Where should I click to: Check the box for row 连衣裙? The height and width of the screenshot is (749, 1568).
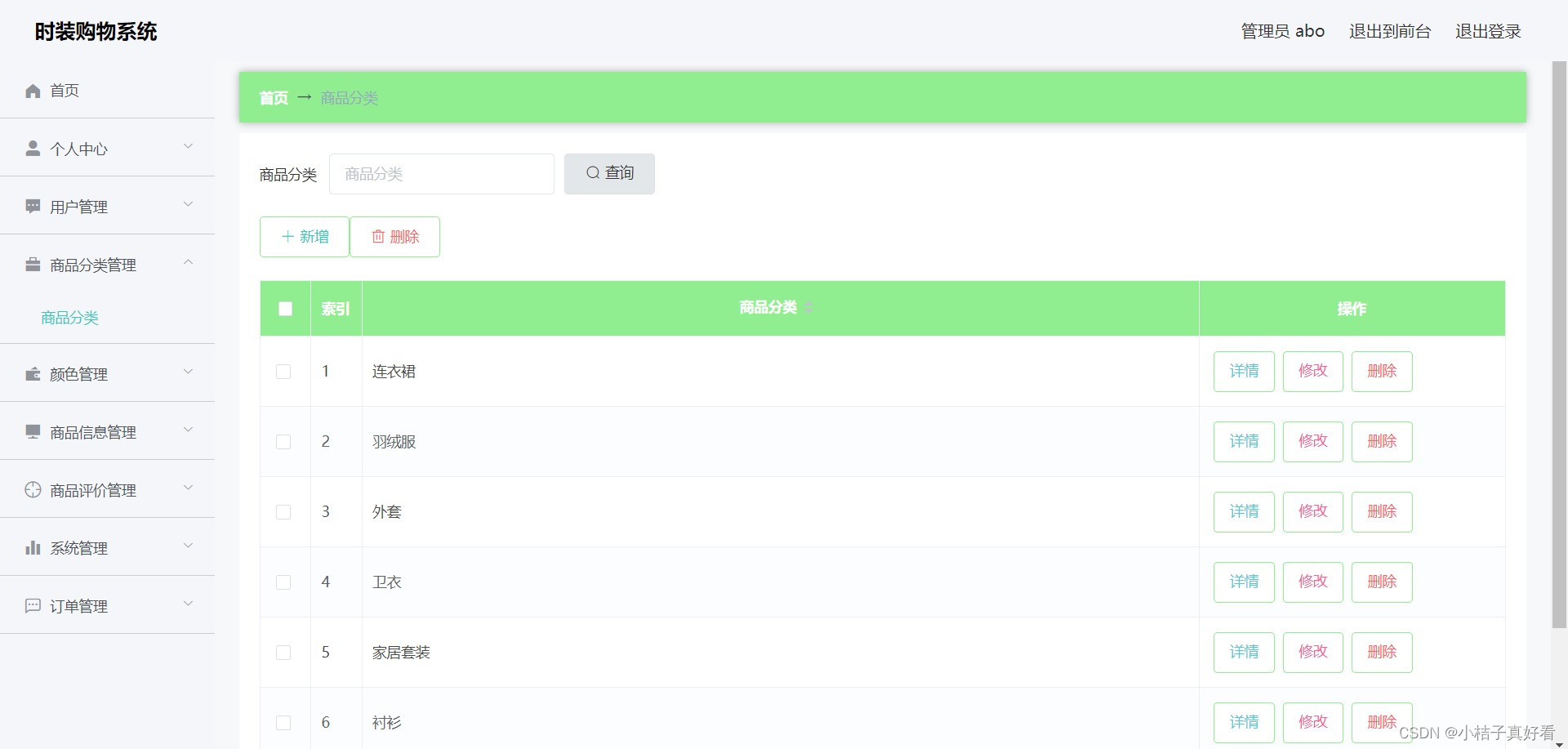[283, 372]
